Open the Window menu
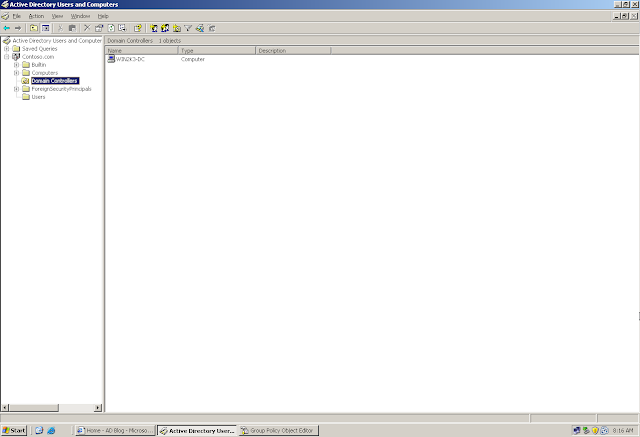Screen dimensions: 640x437 click(80, 16)
